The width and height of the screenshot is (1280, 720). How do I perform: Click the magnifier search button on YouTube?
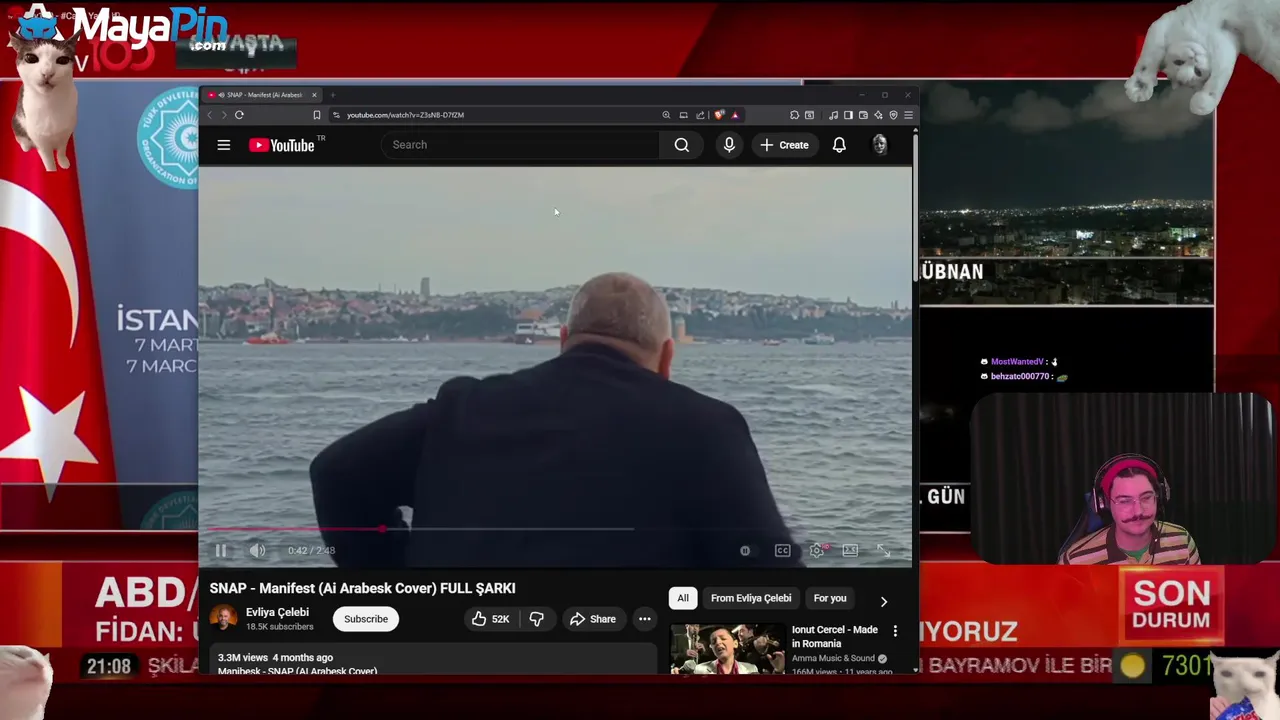681,145
